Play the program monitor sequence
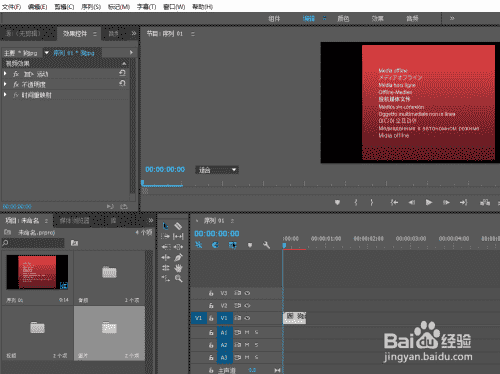Image resolution: width=500 pixels, height=374 pixels. pos(429,202)
